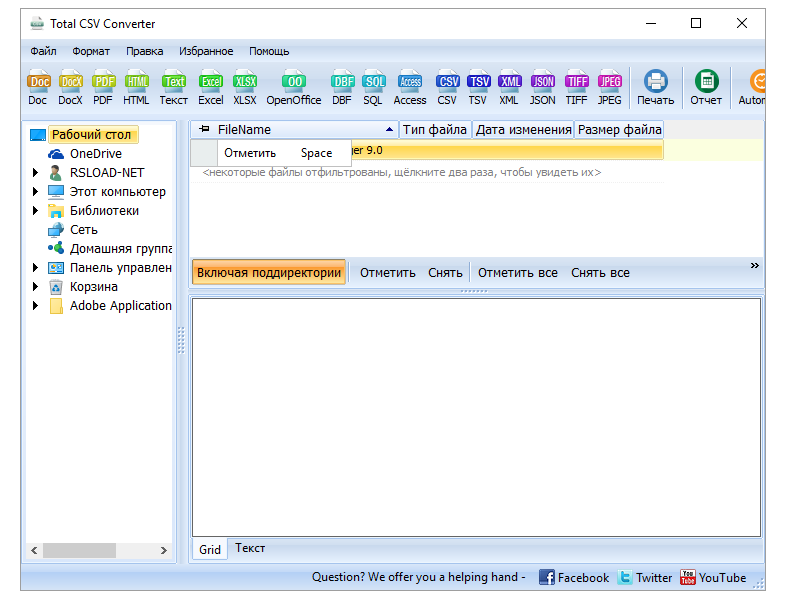
Task: Convert to TIFF format
Action: point(576,88)
